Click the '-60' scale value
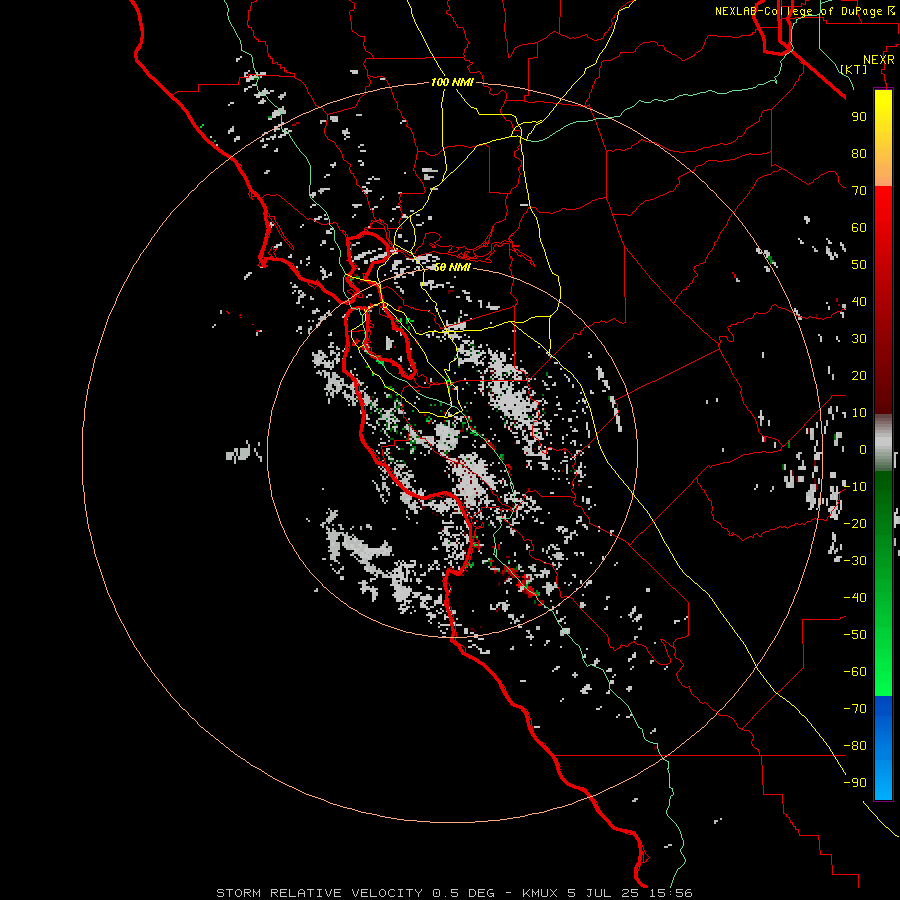The image size is (900, 900). (x=855, y=672)
